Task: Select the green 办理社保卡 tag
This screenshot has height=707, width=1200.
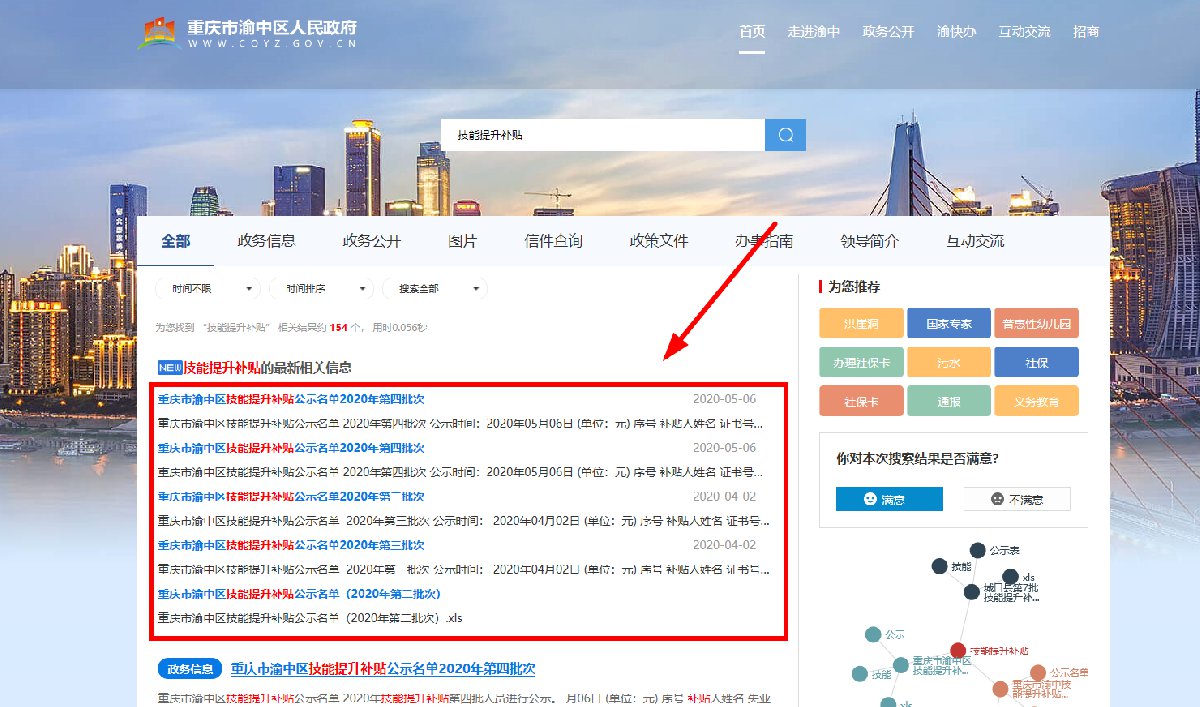Action: click(x=861, y=362)
